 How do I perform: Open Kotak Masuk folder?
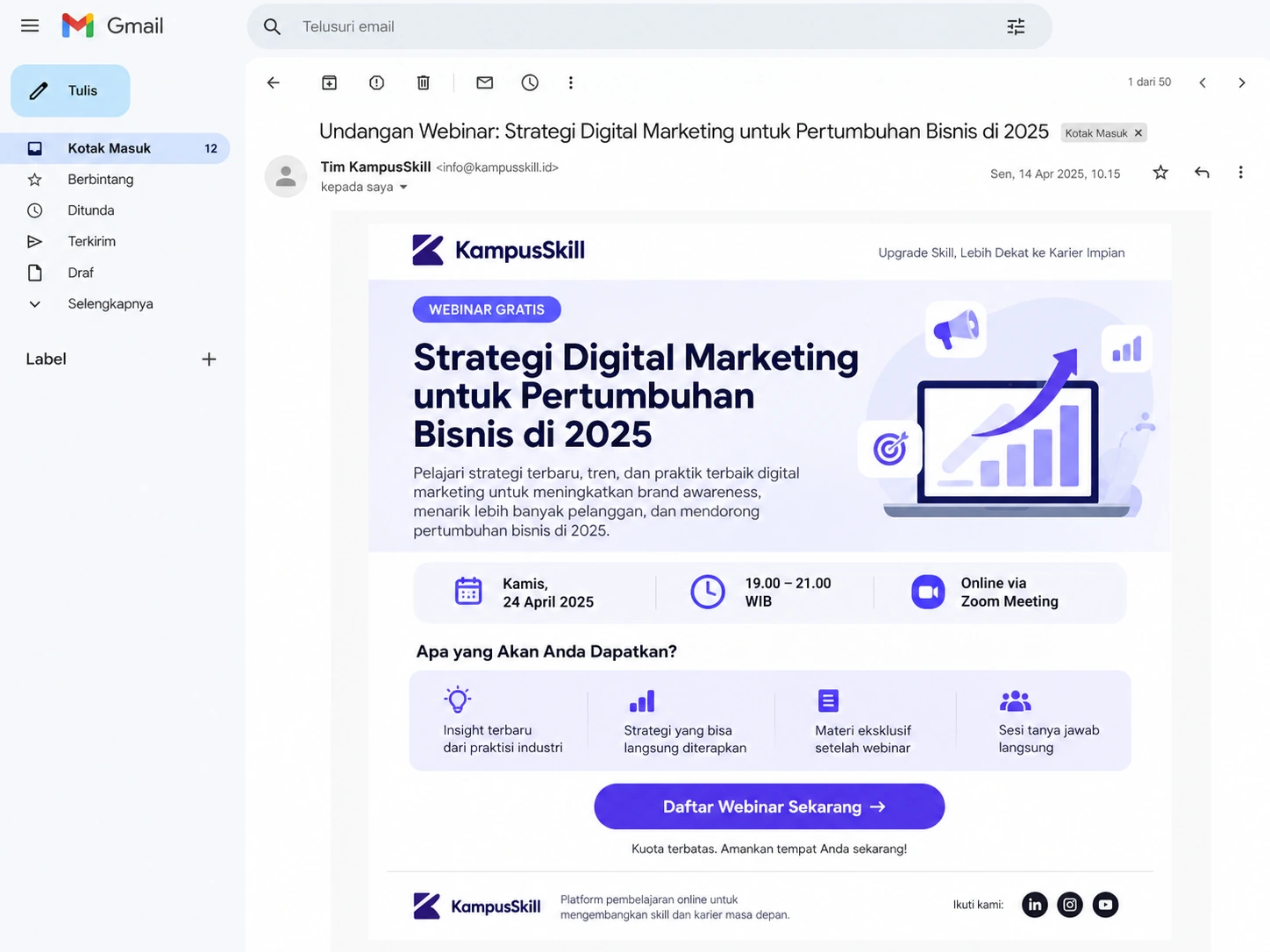115,148
